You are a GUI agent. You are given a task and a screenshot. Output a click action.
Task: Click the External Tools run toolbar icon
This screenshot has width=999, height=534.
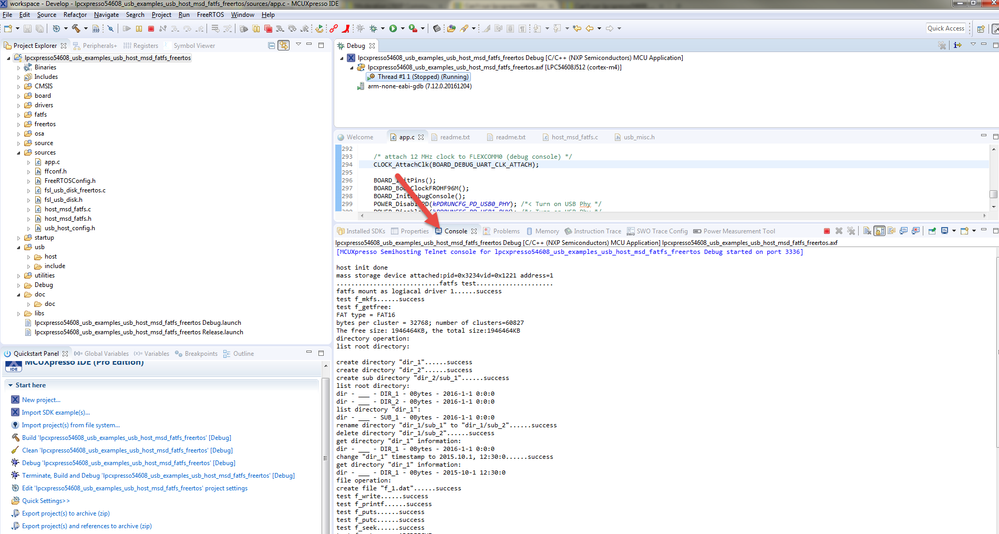[x=413, y=28]
